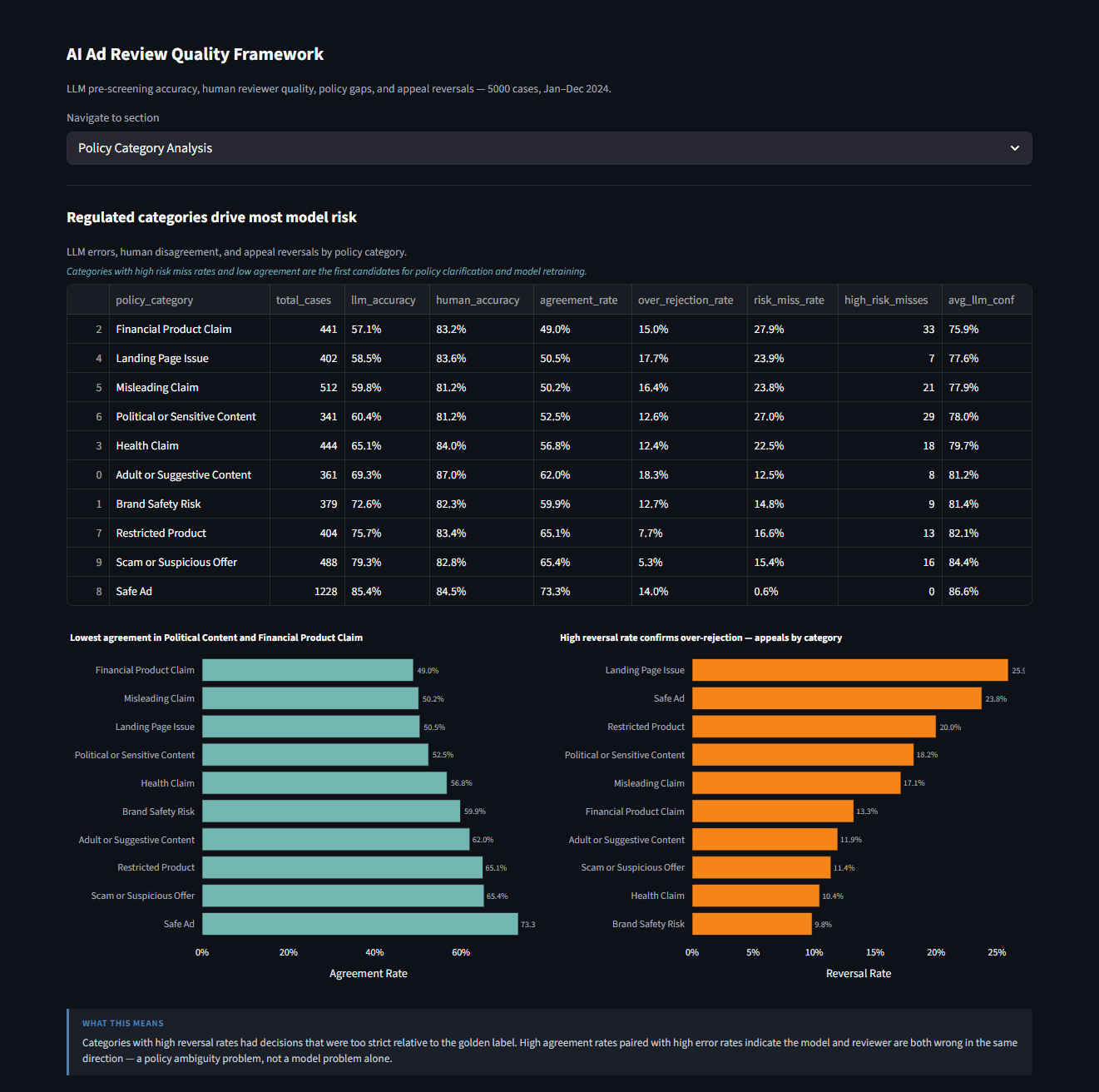
Task: Click Safe Ad teal agreement bar
Action: (x=360, y=924)
